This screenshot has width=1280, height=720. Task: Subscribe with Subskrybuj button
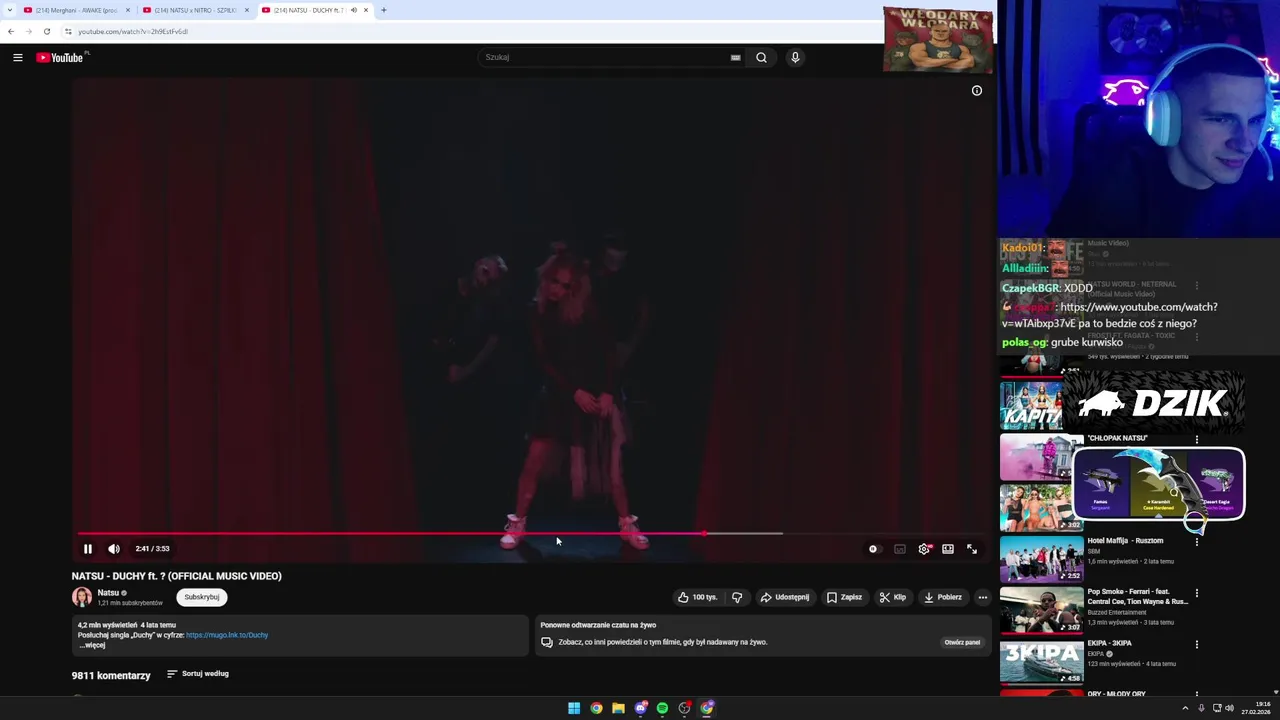[x=202, y=597]
